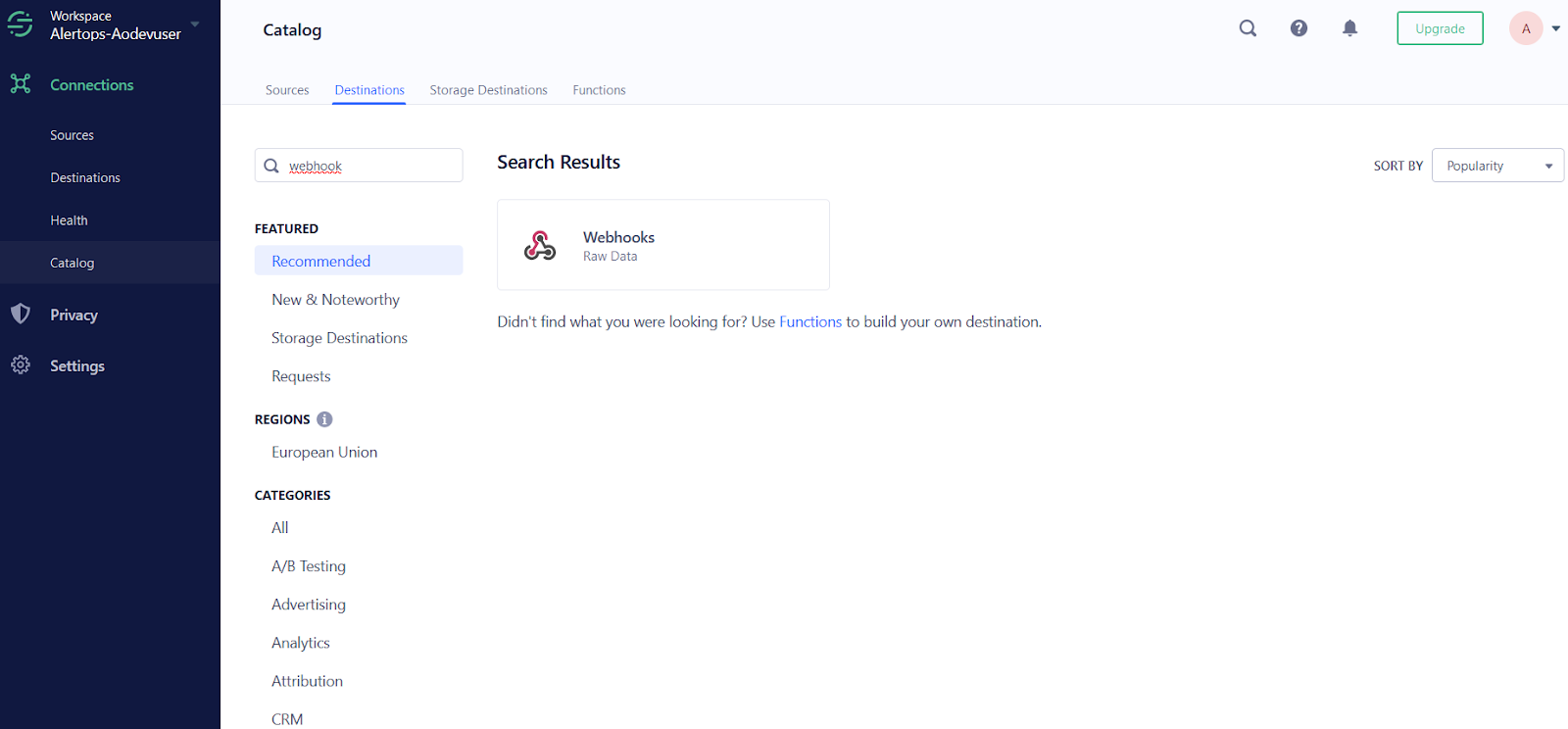Screen dimensions: 1568x729
Task: Expand the workspace switcher dropdown
Action: pyautogui.click(x=195, y=24)
